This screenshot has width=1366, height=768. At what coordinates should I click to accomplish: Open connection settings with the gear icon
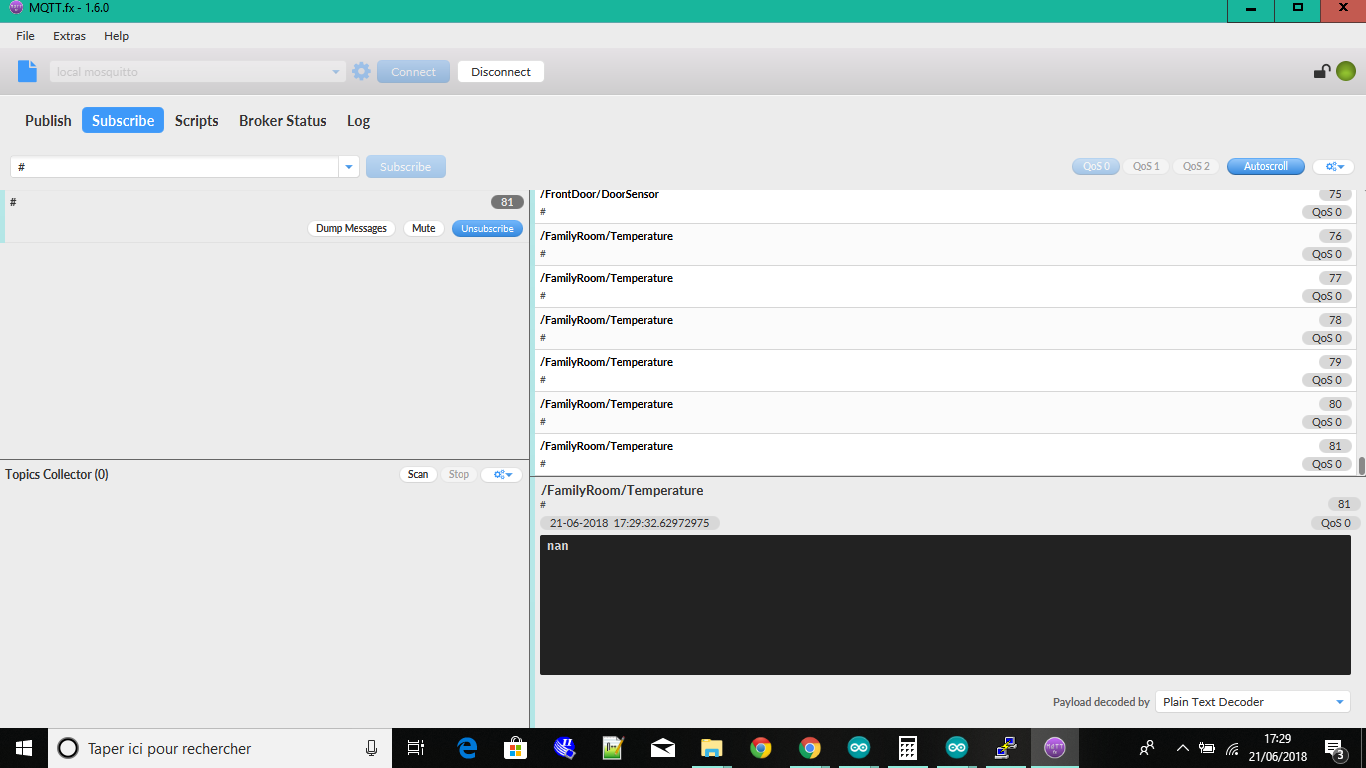click(361, 70)
